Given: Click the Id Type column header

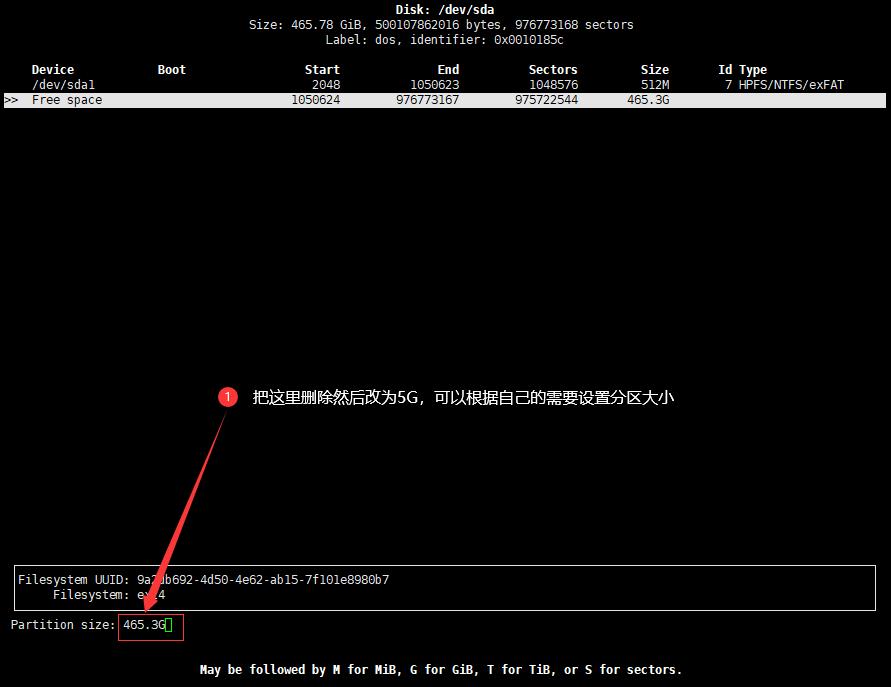Looking at the screenshot, I should 743,69.
